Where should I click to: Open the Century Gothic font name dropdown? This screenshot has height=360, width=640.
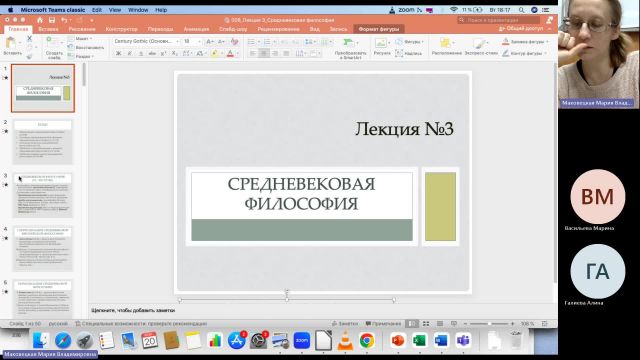click(146, 41)
